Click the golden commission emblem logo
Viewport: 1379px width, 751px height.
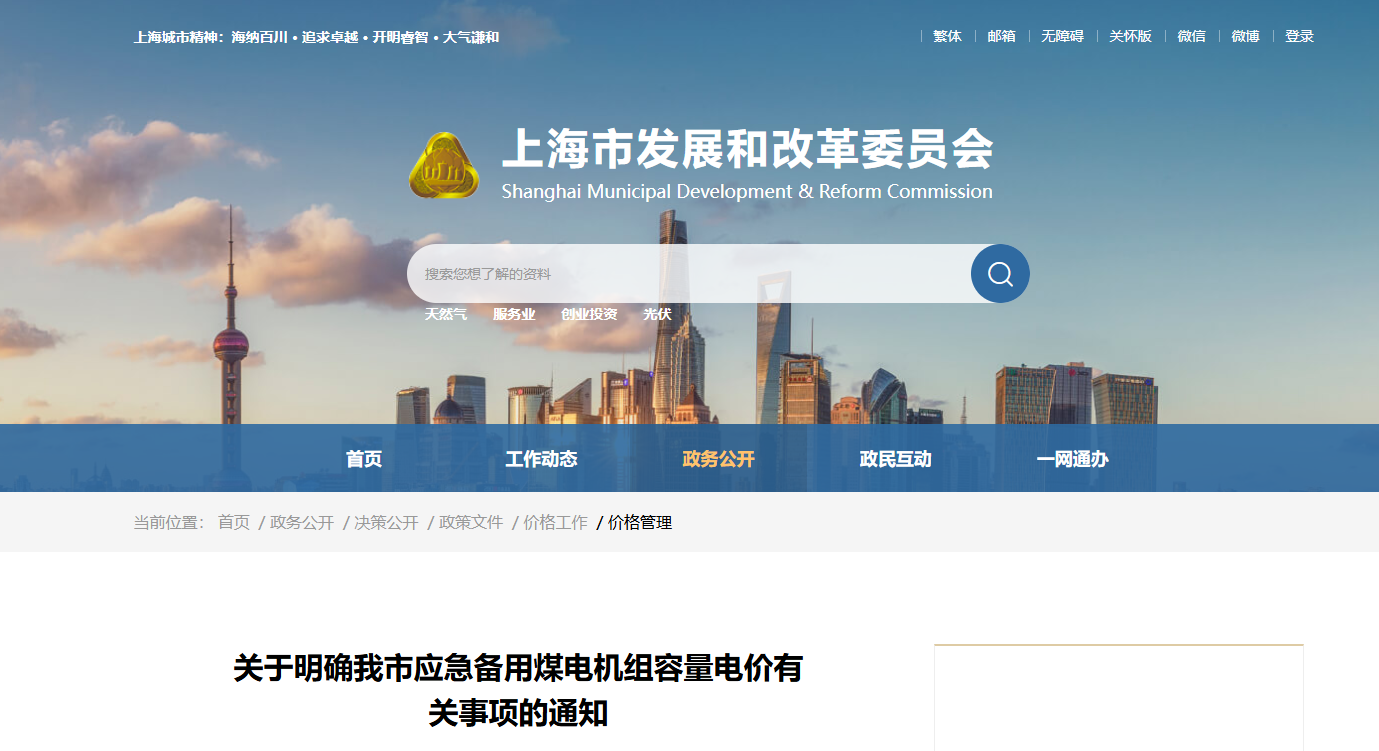click(x=443, y=166)
